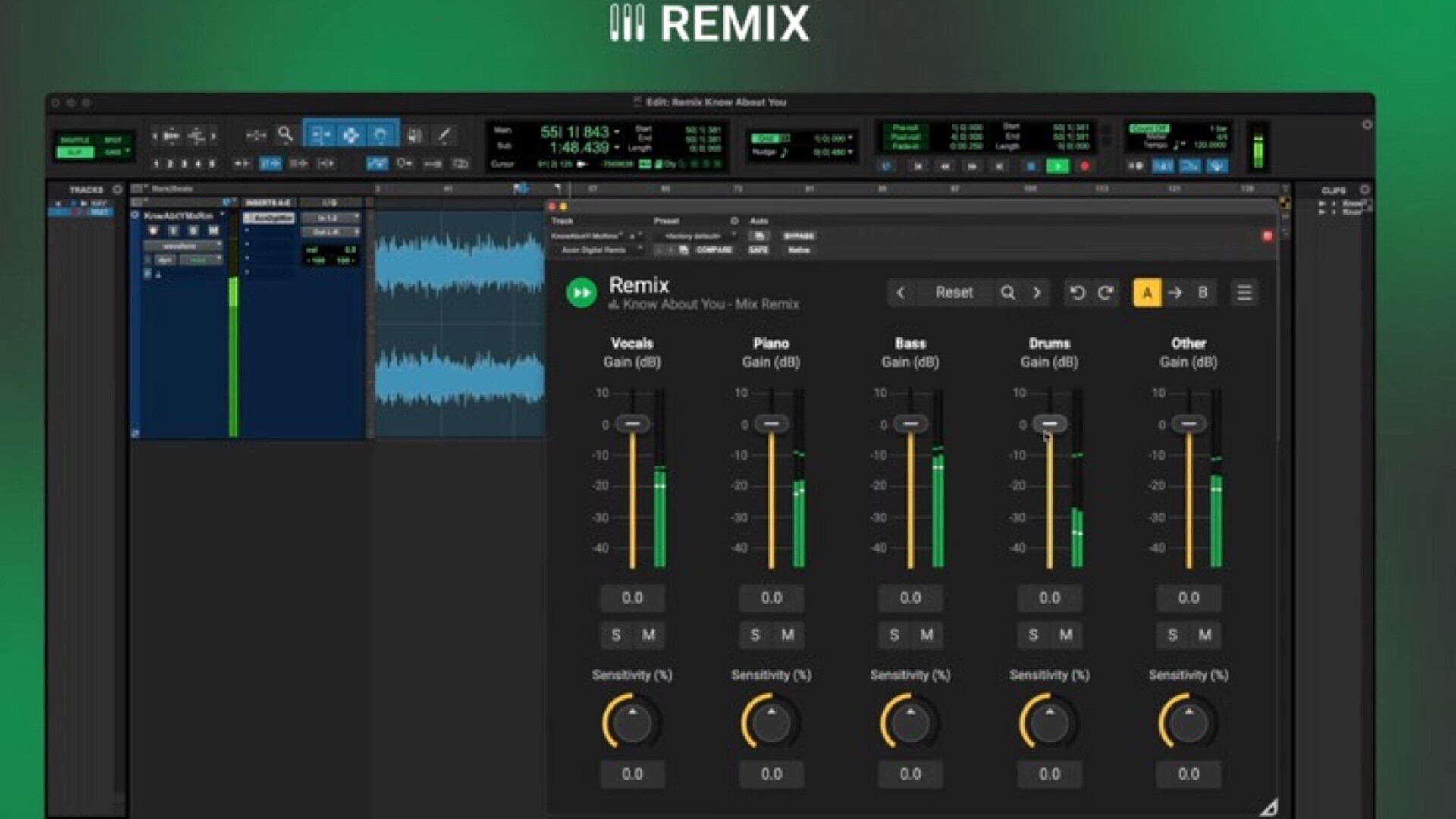Click the green play button in transport

pos(1058,165)
